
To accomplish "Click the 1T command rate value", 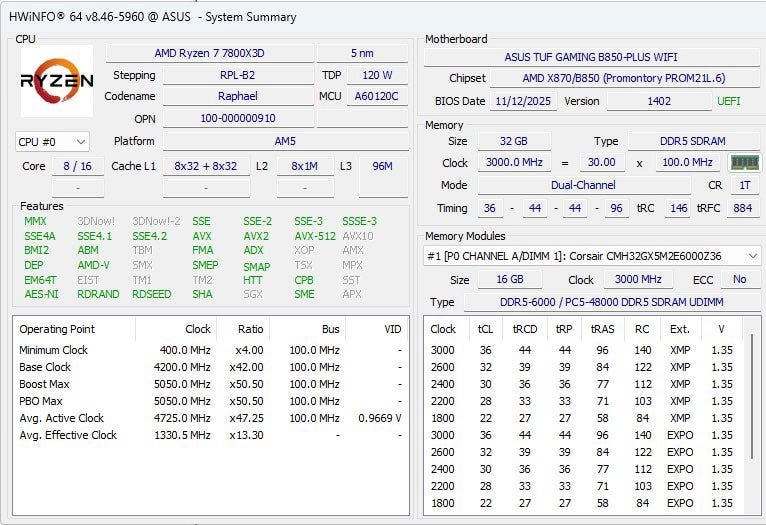I will tap(745, 186).
